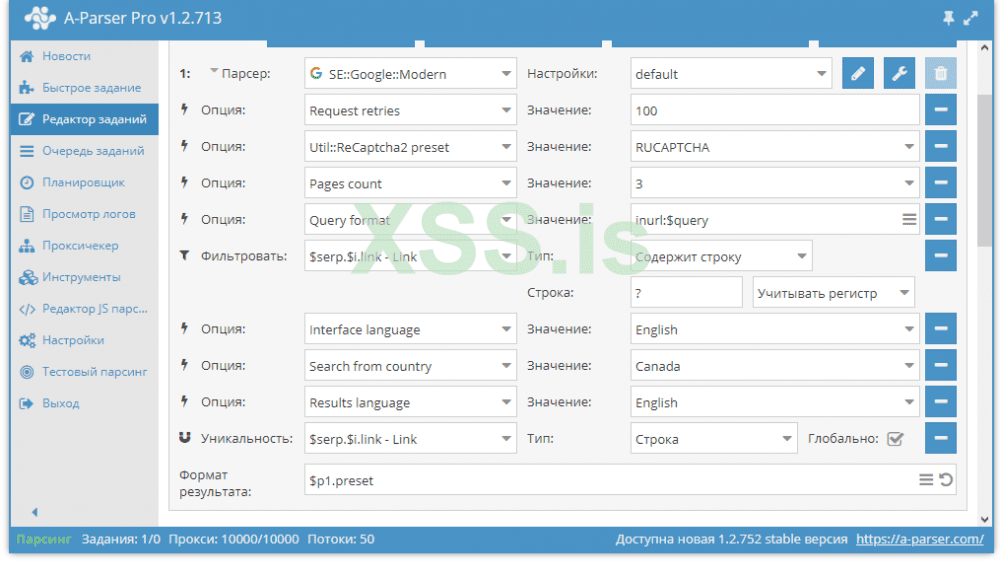Open the Планировщик section
Screen dimensions: 1000x577
click(84, 182)
